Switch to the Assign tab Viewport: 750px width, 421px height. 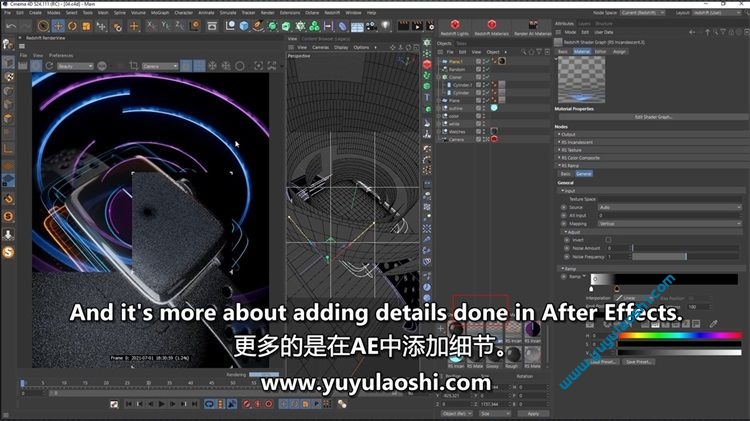click(x=619, y=52)
